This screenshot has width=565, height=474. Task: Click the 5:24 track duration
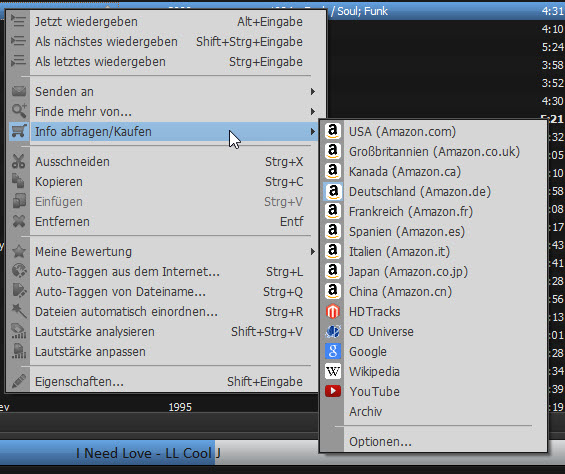(552, 47)
